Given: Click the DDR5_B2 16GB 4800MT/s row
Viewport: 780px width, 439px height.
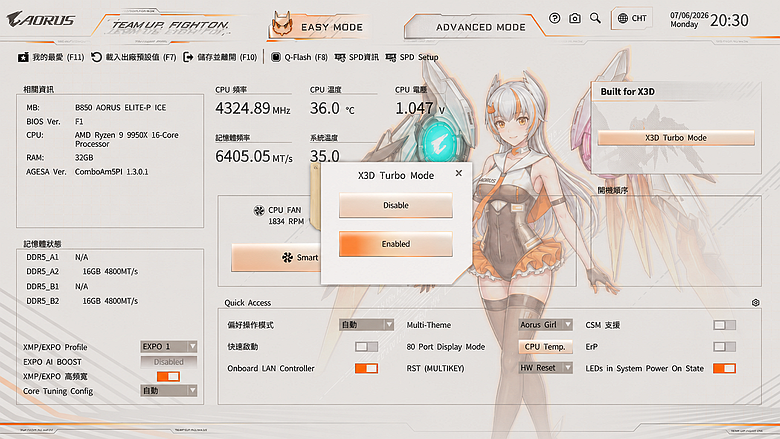Looking at the screenshot, I should (82, 301).
